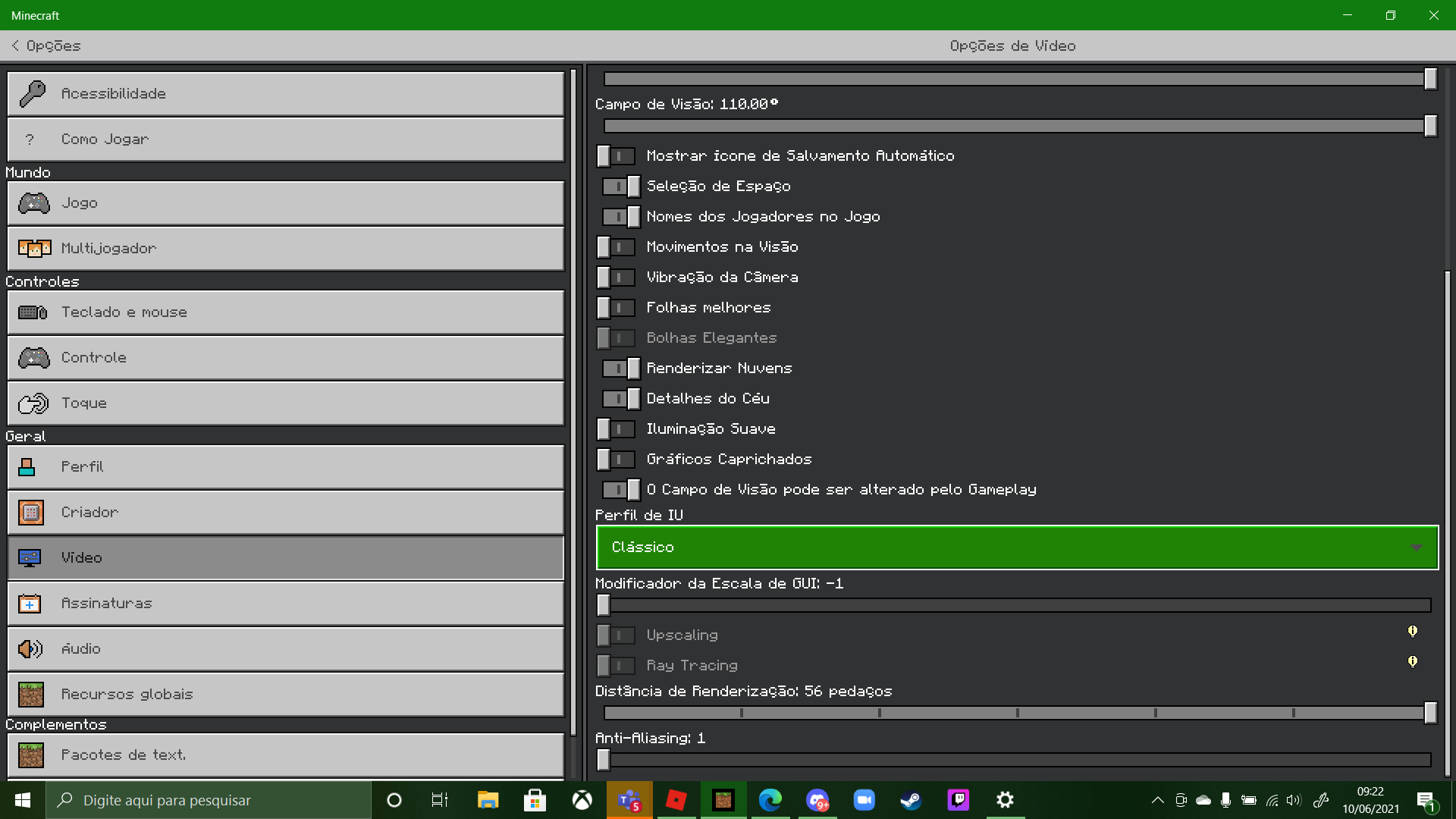Click the Recursos globais grass block icon

(x=31, y=695)
